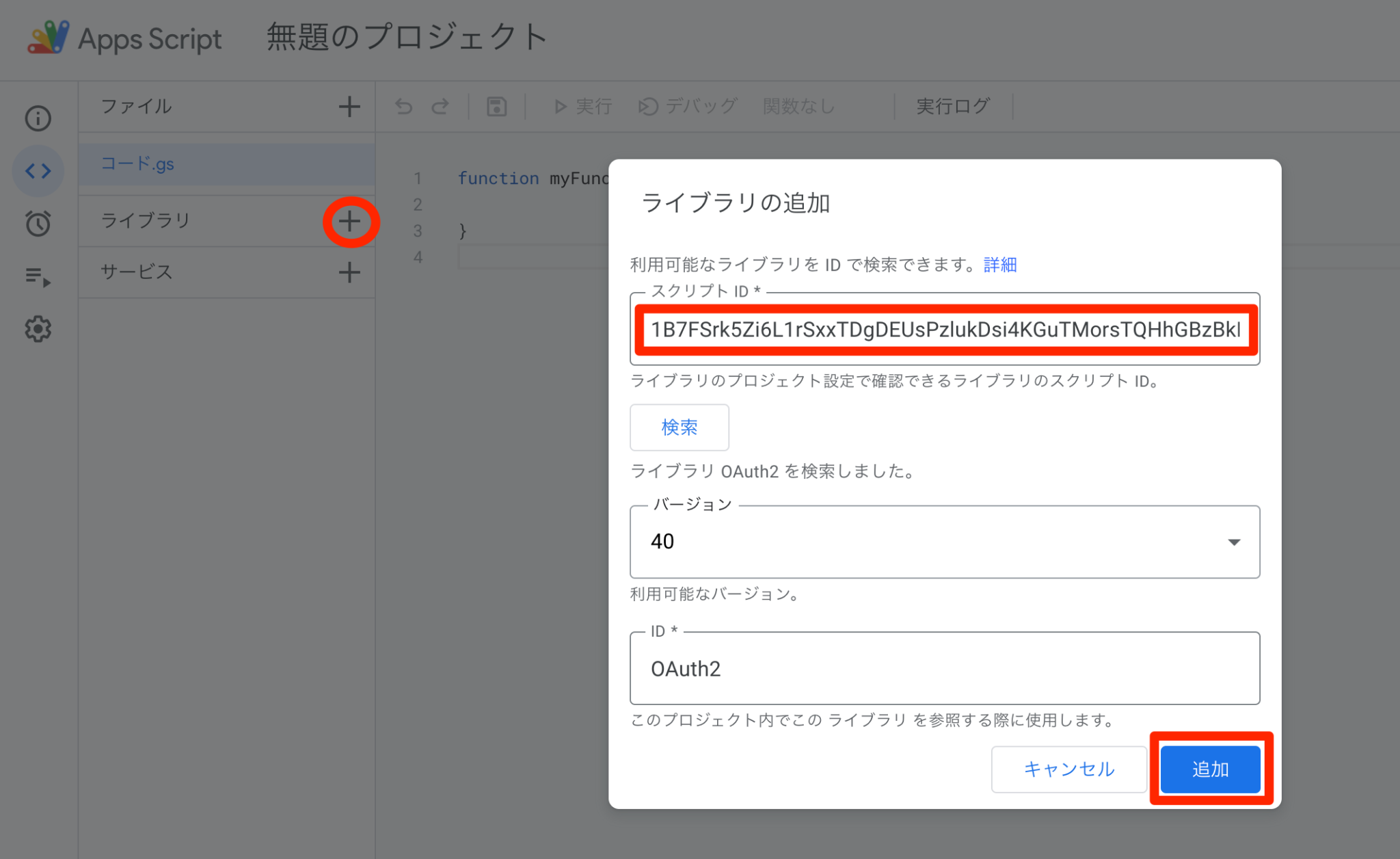Viewport: 1400px width, 859px height.
Task: Click the Undo icon in toolbar
Action: [403, 106]
